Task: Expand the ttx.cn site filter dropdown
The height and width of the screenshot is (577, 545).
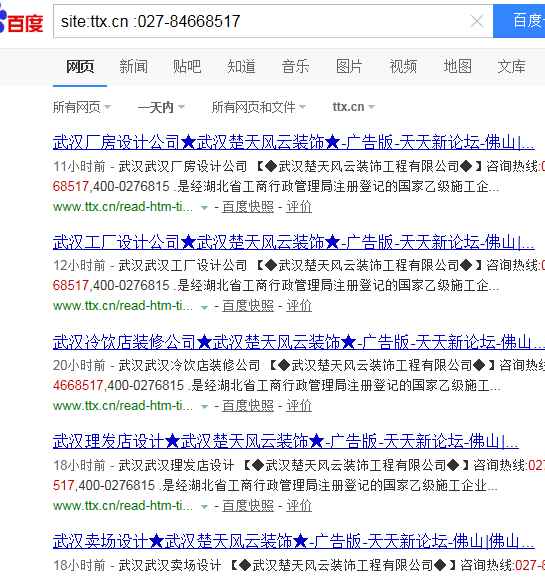Action: 354,107
